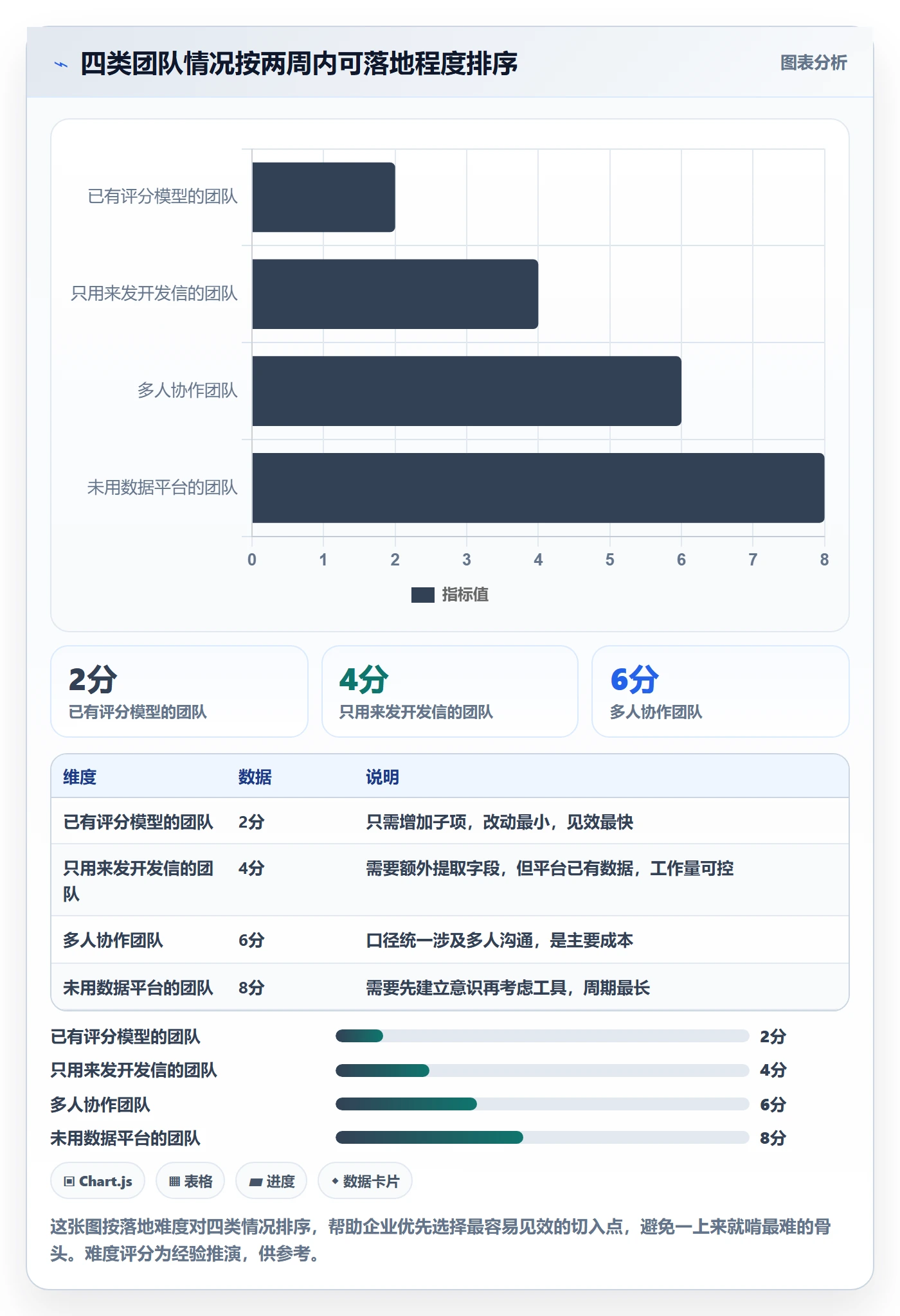
Task: Open the 4分 data card
Action: [x=450, y=691]
